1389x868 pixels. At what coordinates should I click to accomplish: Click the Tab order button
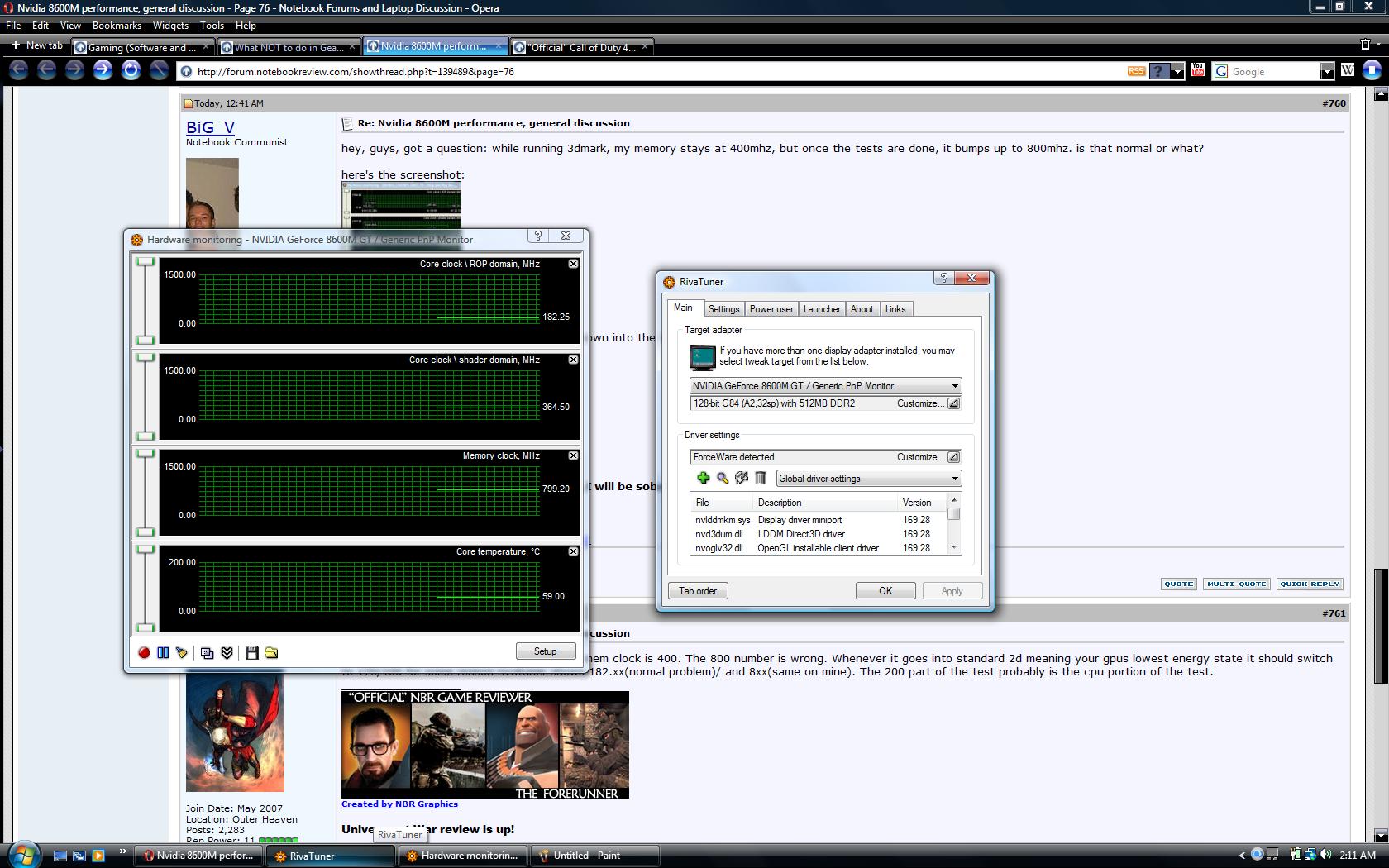(x=698, y=591)
